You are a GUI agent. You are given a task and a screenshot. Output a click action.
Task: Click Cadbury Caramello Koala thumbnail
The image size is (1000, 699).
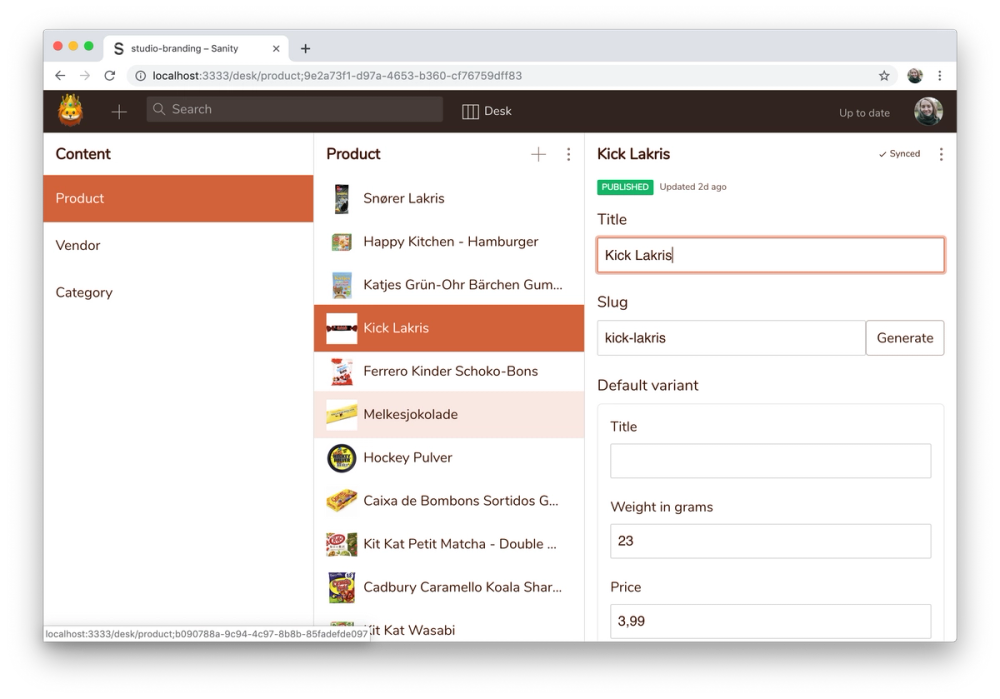click(x=342, y=587)
